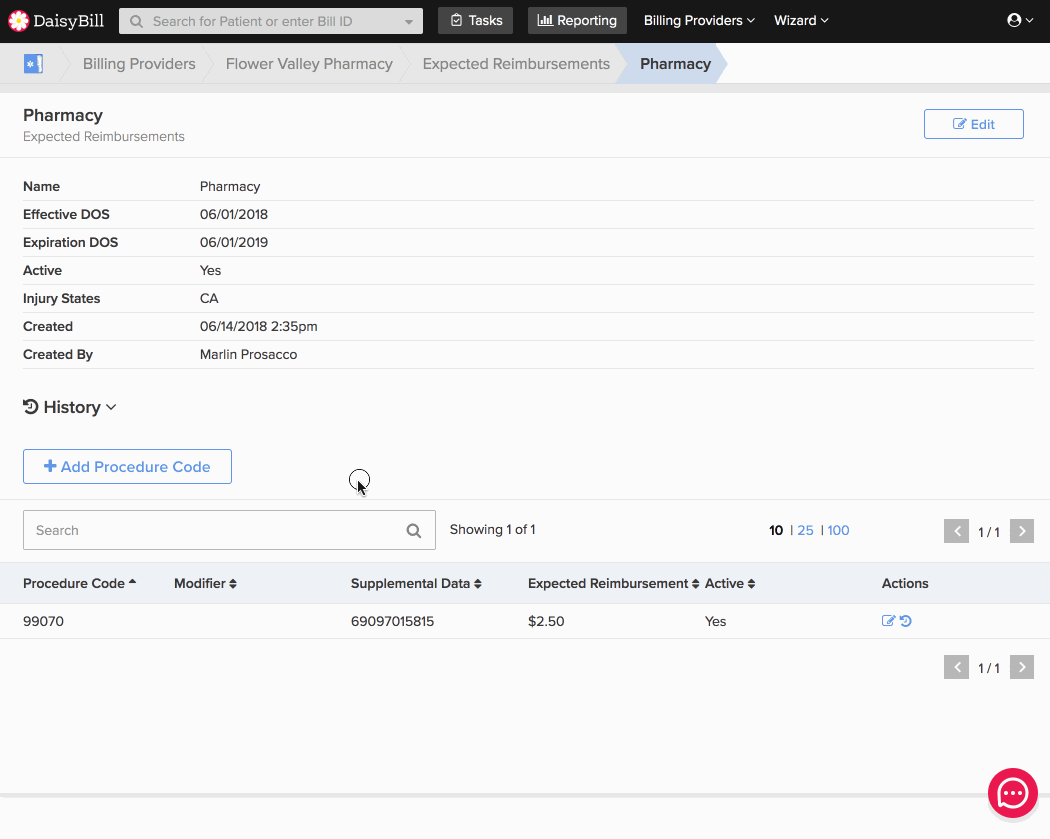Expand the patient search dropdown arrow
The image size is (1050, 839).
tap(408, 21)
